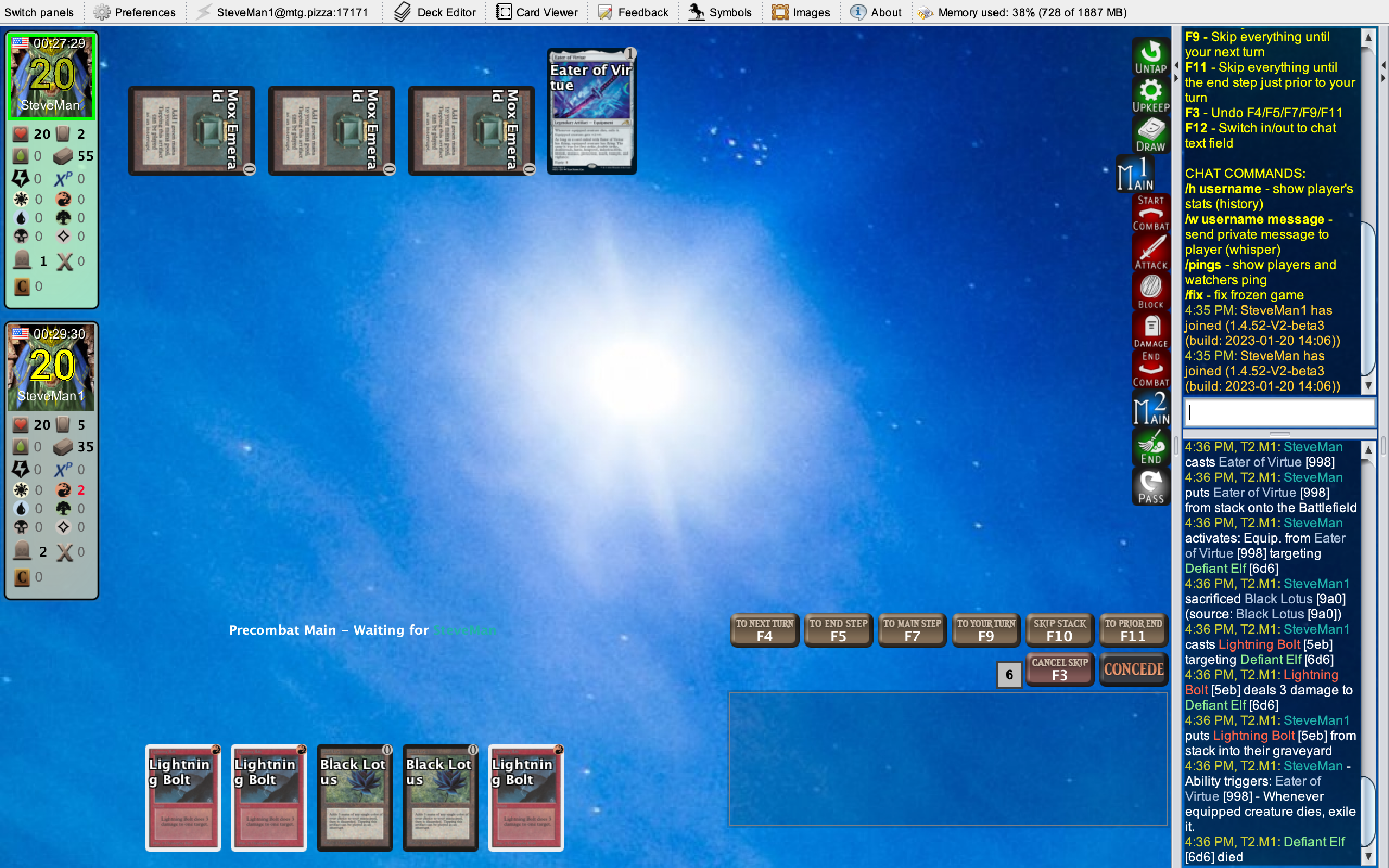
Task: Open Preferences
Action: (135, 11)
